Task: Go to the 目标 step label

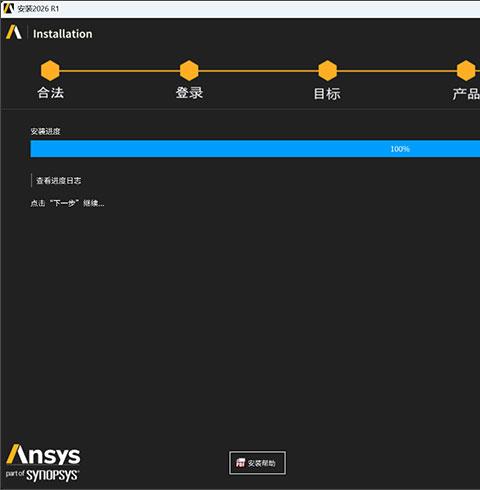Action: 327,94
